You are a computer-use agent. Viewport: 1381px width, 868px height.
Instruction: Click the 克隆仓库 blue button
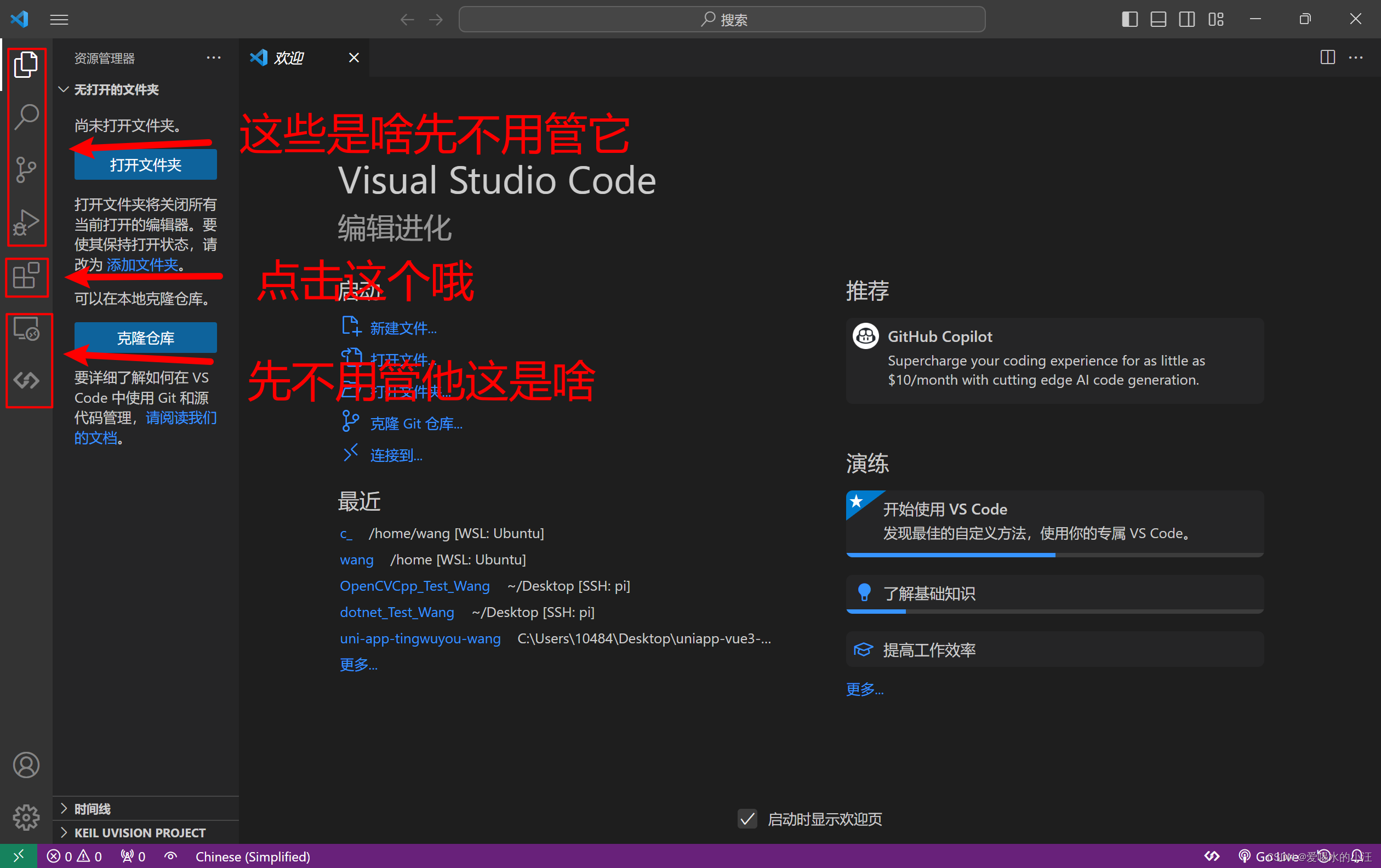[146, 338]
